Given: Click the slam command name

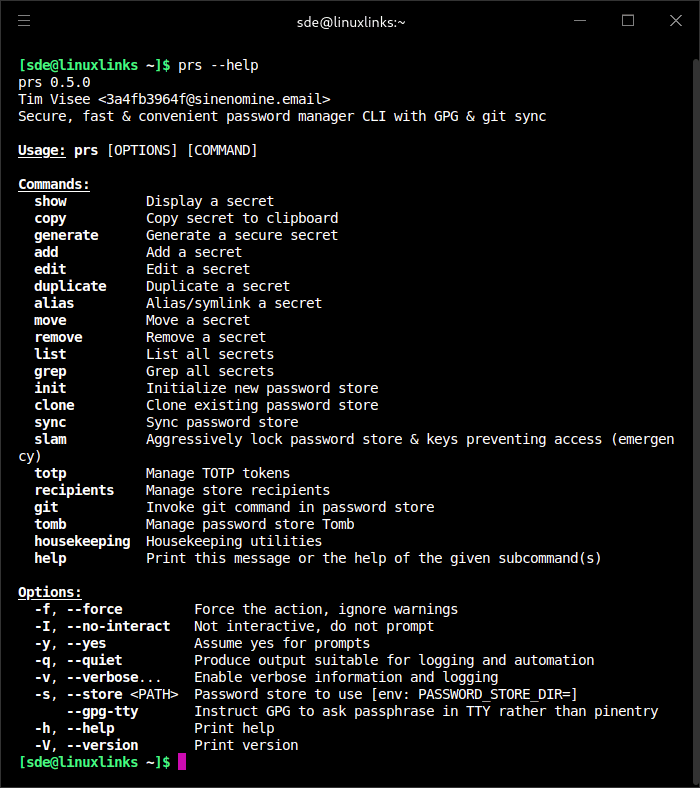Looking at the screenshot, I should tap(50, 439).
